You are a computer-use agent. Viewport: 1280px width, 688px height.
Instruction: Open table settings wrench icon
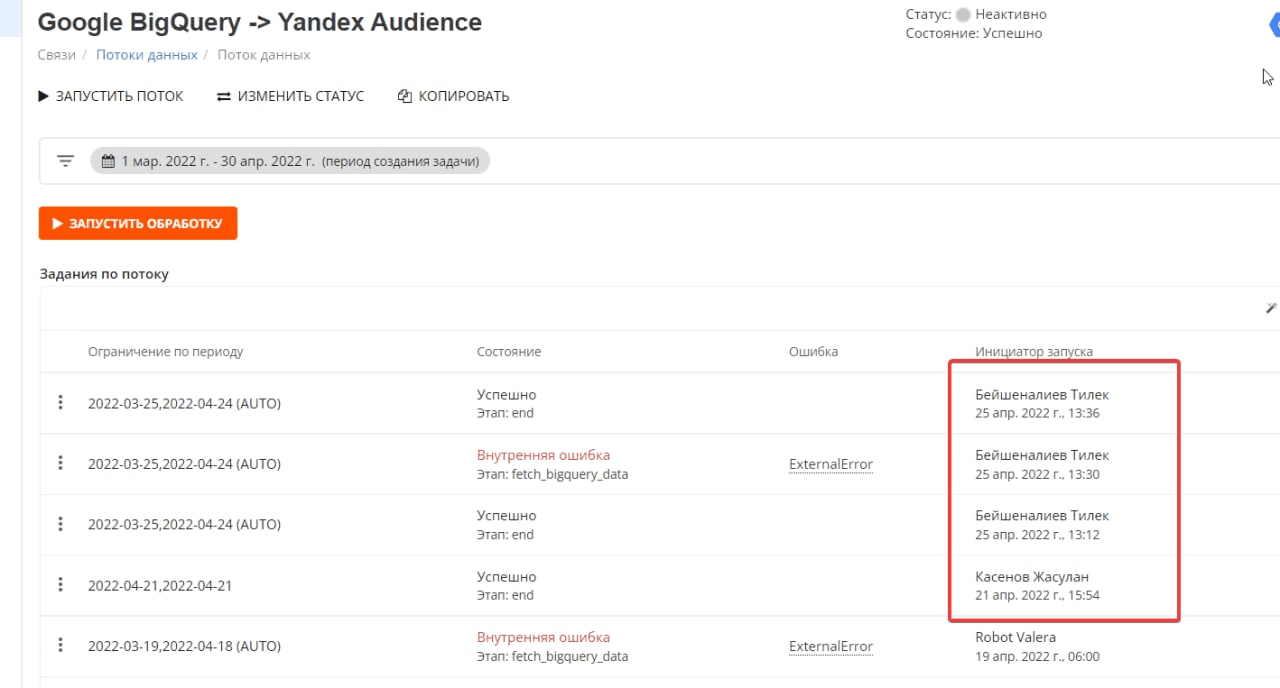pos(1271,309)
